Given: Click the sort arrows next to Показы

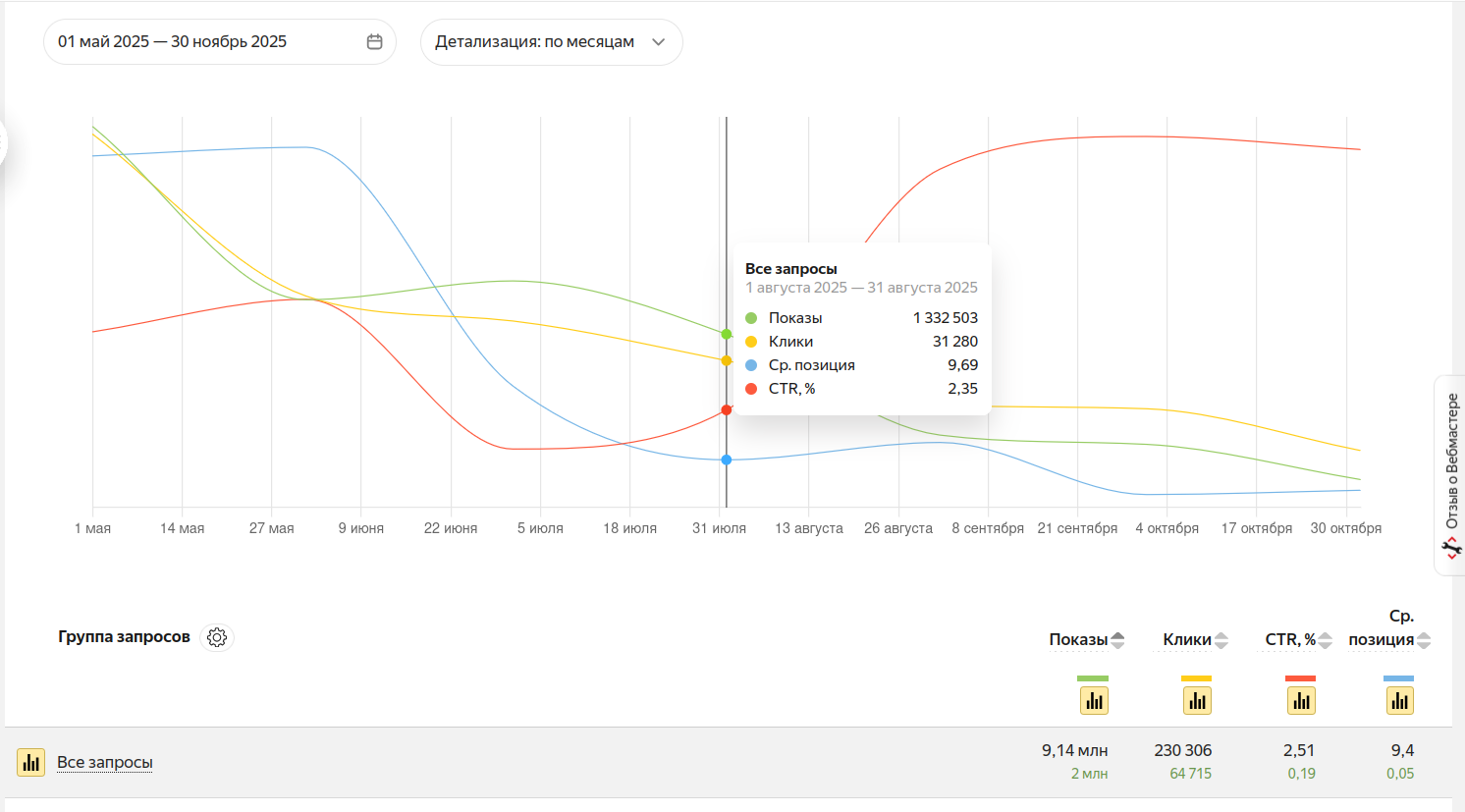Looking at the screenshot, I should (1118, 640).
